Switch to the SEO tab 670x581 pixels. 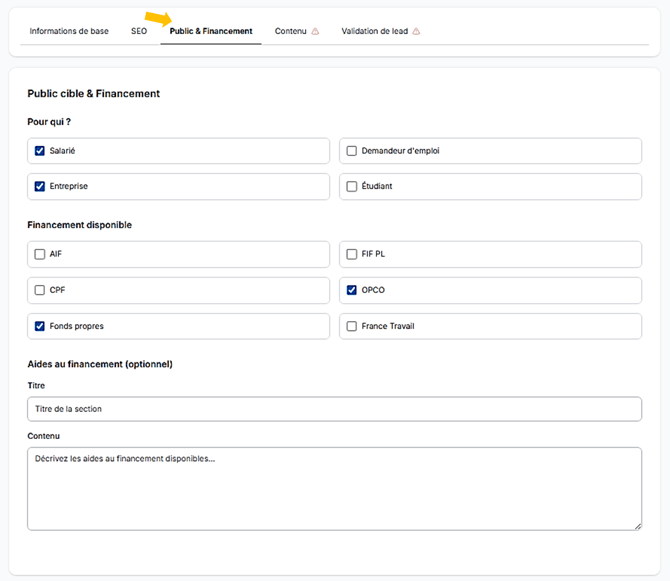[139, 31]
